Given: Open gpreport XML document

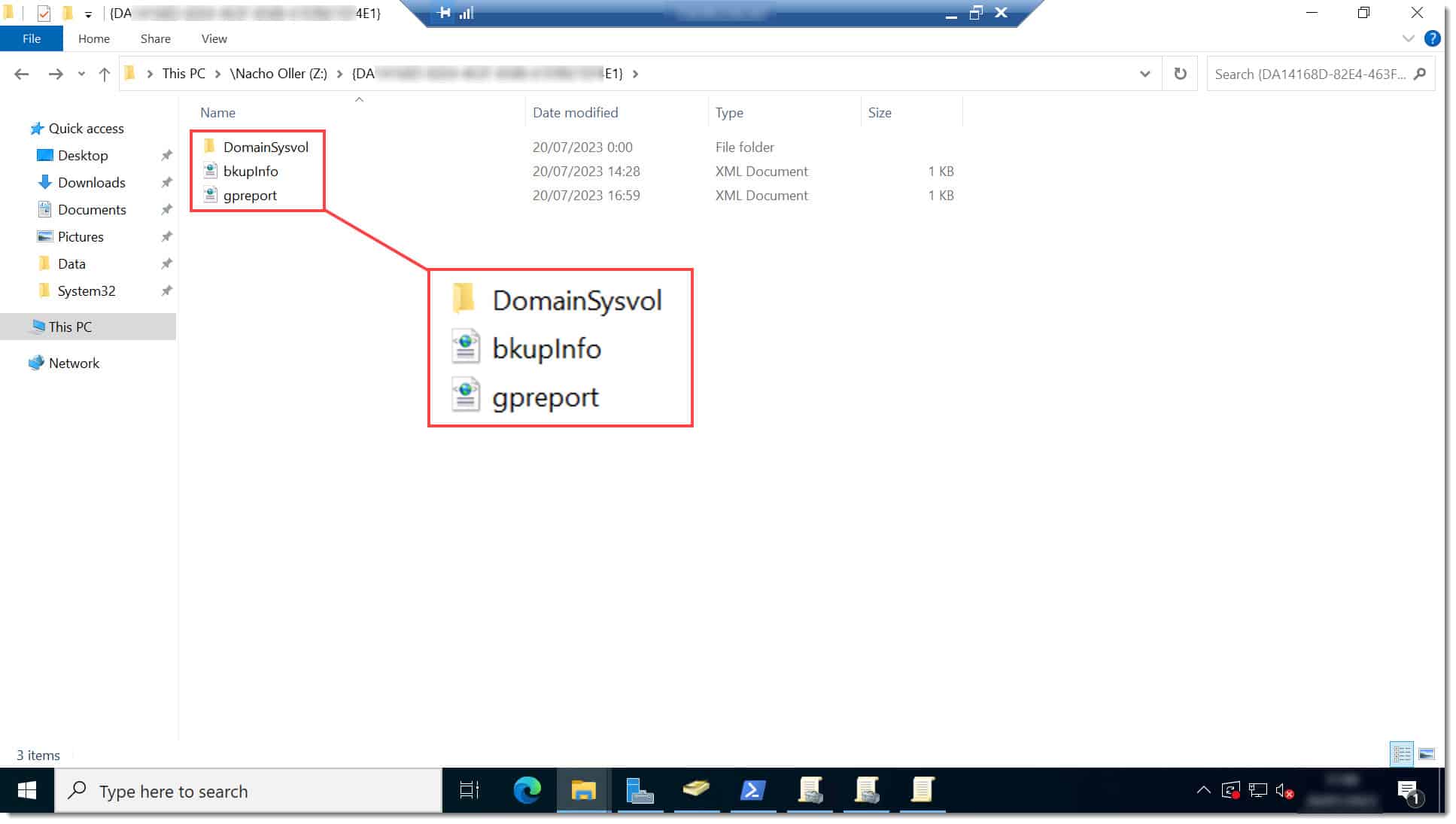Looking at the screenshot, I should (249, 195).
